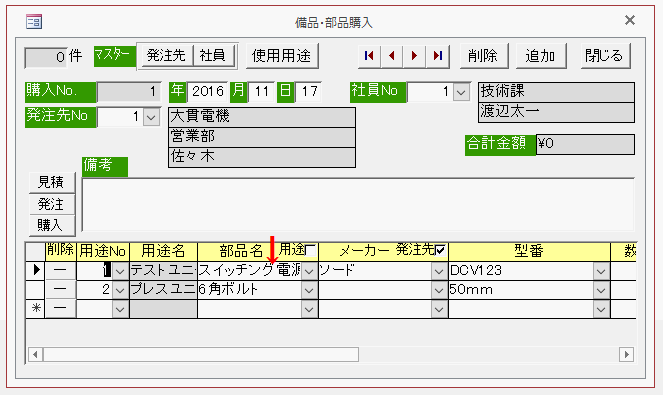This screenshot has height=395, width=663.
Task: Click the 6角ボルト 部品名 cell
Action: pos(249,290)
